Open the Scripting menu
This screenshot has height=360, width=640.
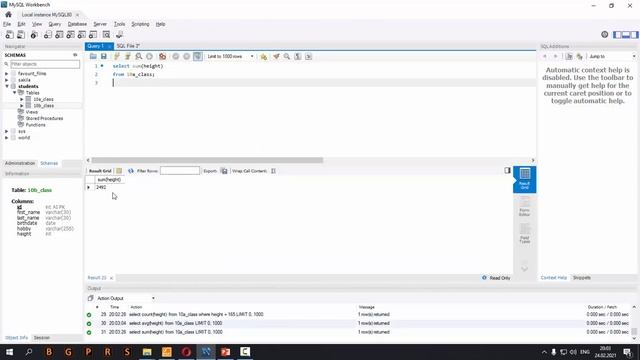pos(140,24)
